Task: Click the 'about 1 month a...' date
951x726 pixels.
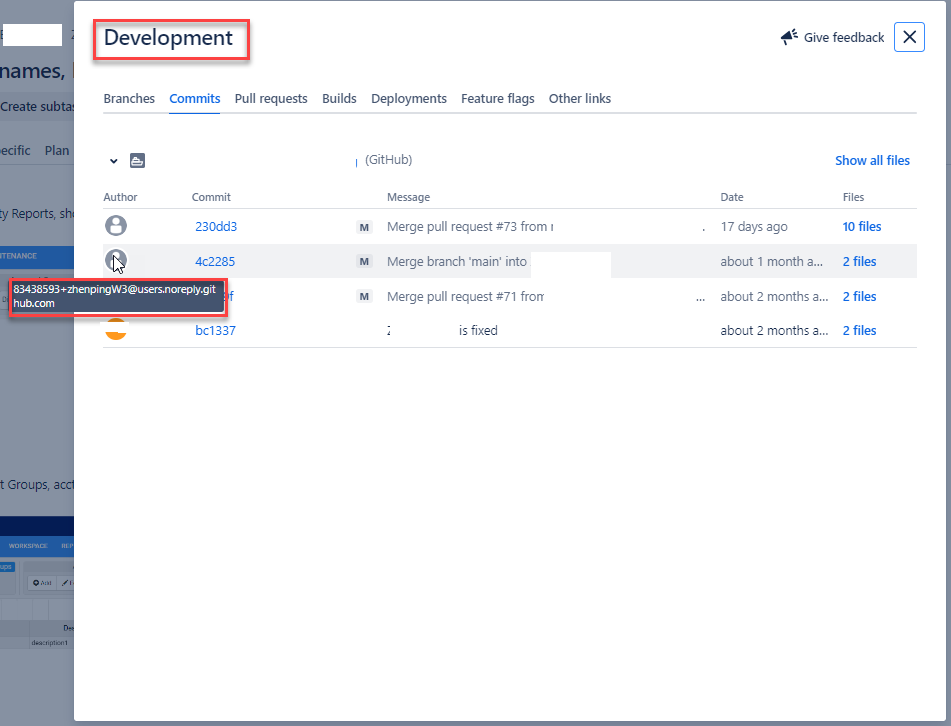Action: tap(771, 261)
